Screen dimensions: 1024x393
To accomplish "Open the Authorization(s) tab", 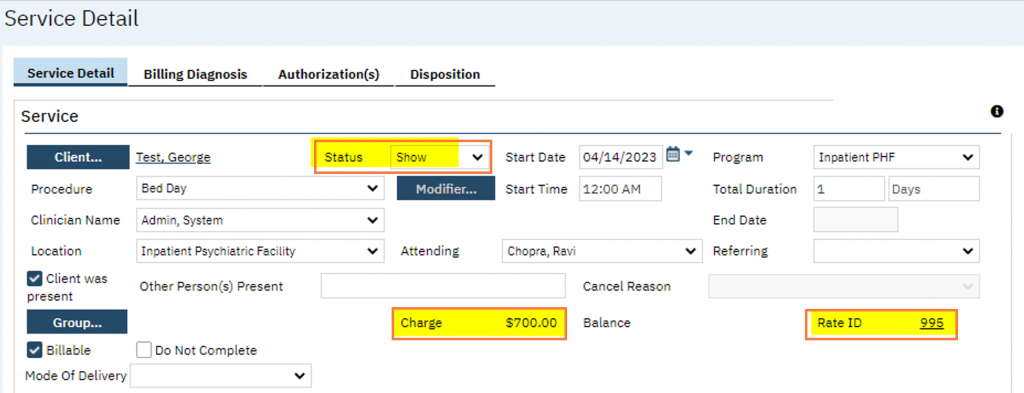I will pos(328,74).
